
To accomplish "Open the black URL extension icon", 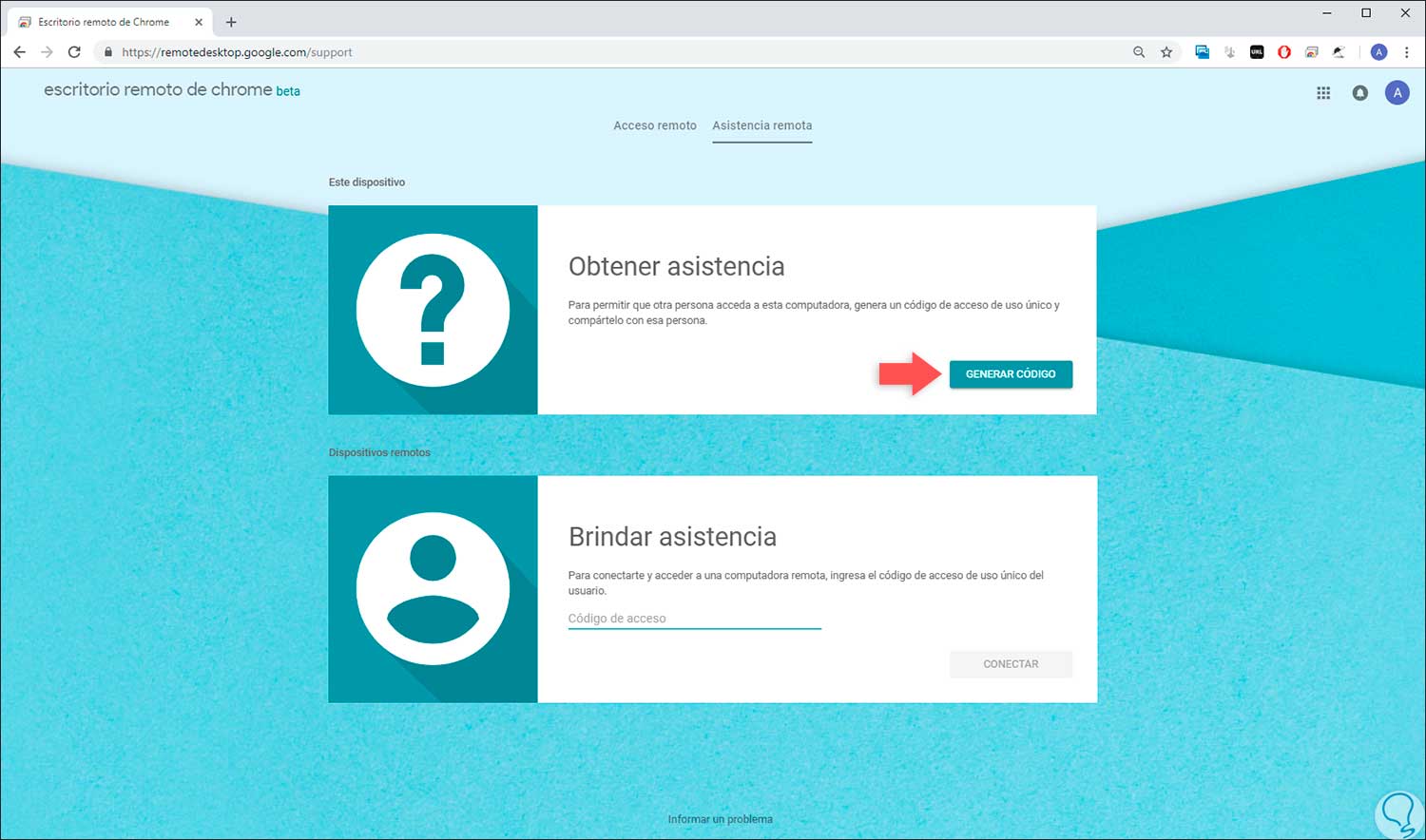I will (1257, 52).
